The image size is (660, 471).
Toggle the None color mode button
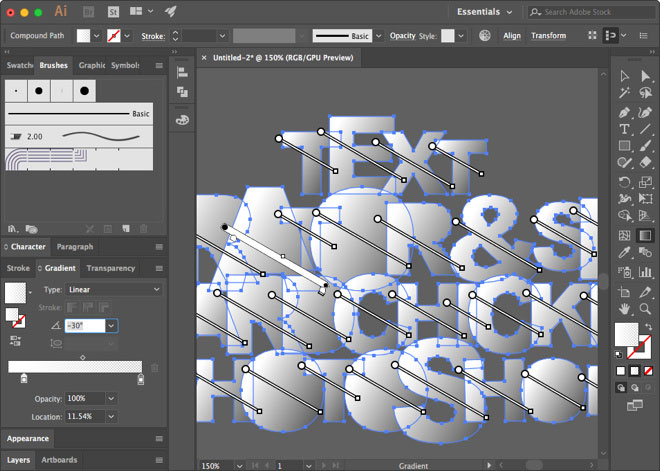pos(649,371)
